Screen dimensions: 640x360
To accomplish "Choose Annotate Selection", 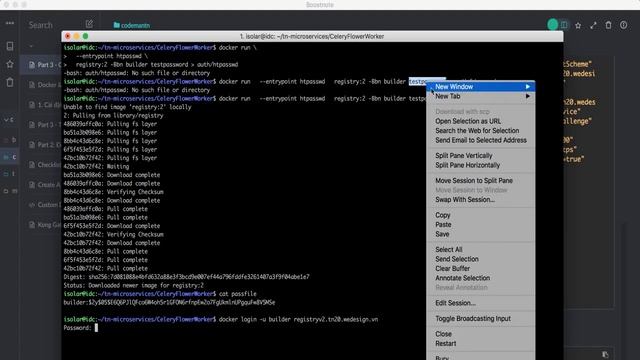I will tap(462, 278).
